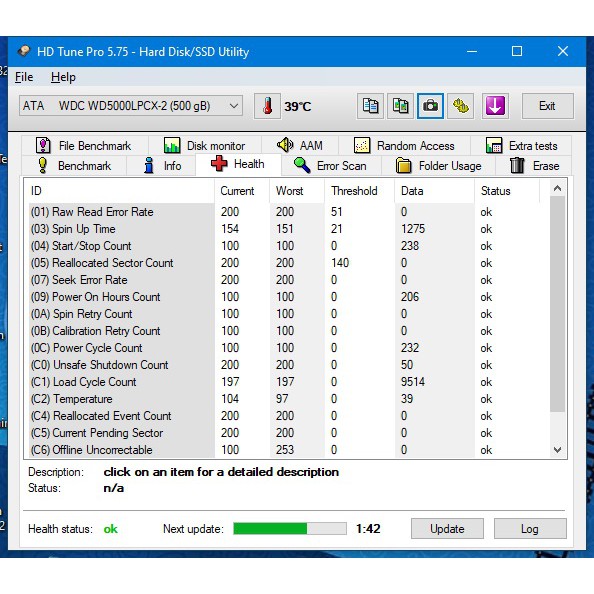Image resolution: width=594 pixels, height=594 pixels.
Task: Click the copy screenshot to clipboard icon
Action: tap(400, 106)
